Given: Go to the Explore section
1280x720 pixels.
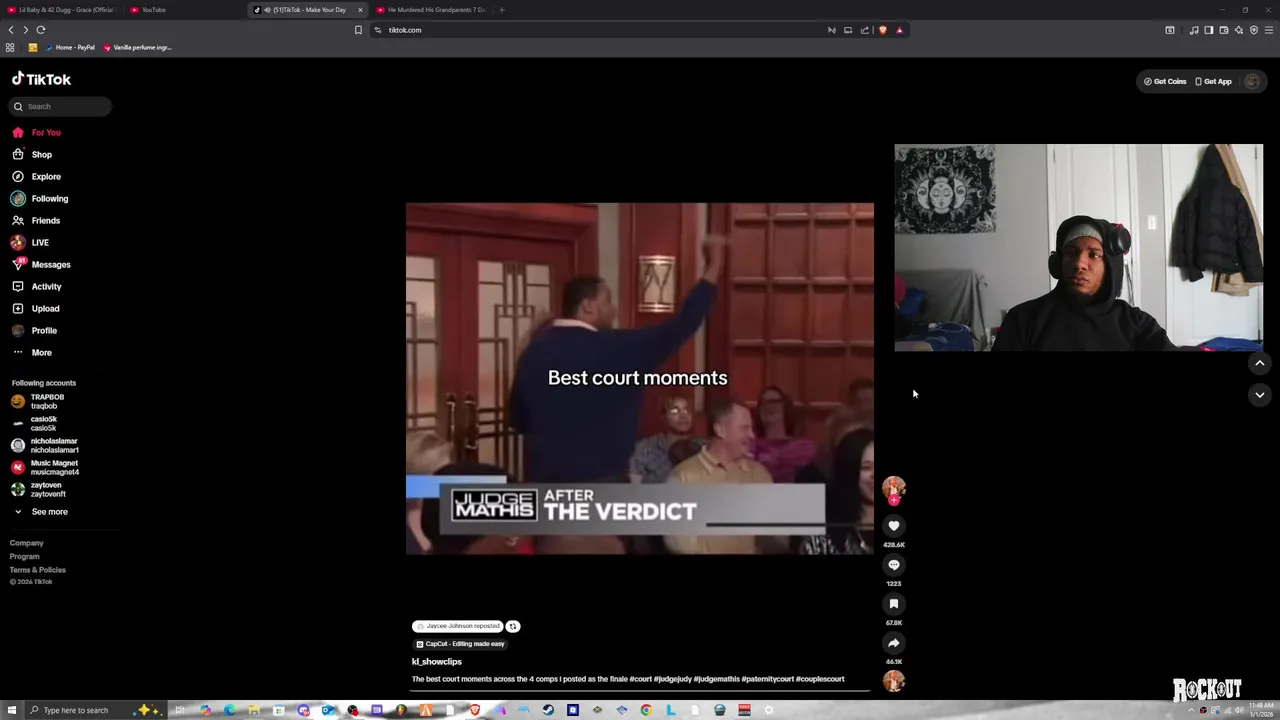Looking at the screenshot, I should click(x=37, y=176).
